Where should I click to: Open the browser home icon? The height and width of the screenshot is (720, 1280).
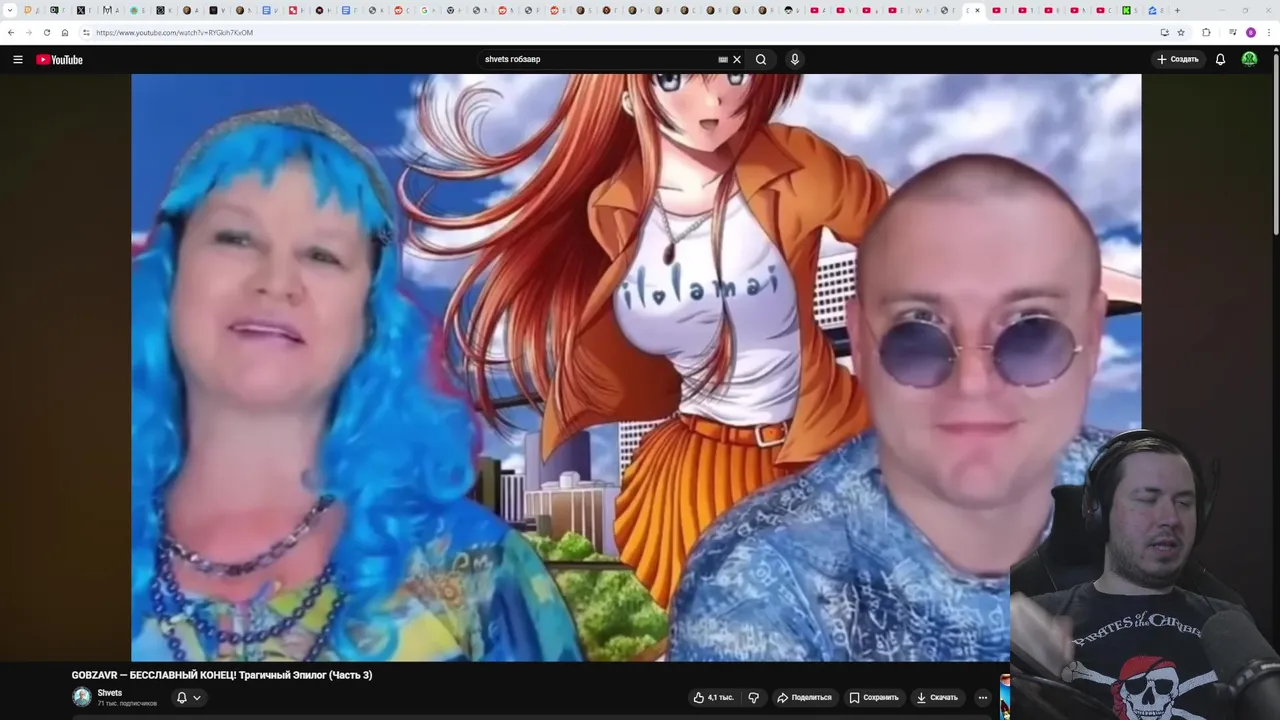[x=65, y=32]
